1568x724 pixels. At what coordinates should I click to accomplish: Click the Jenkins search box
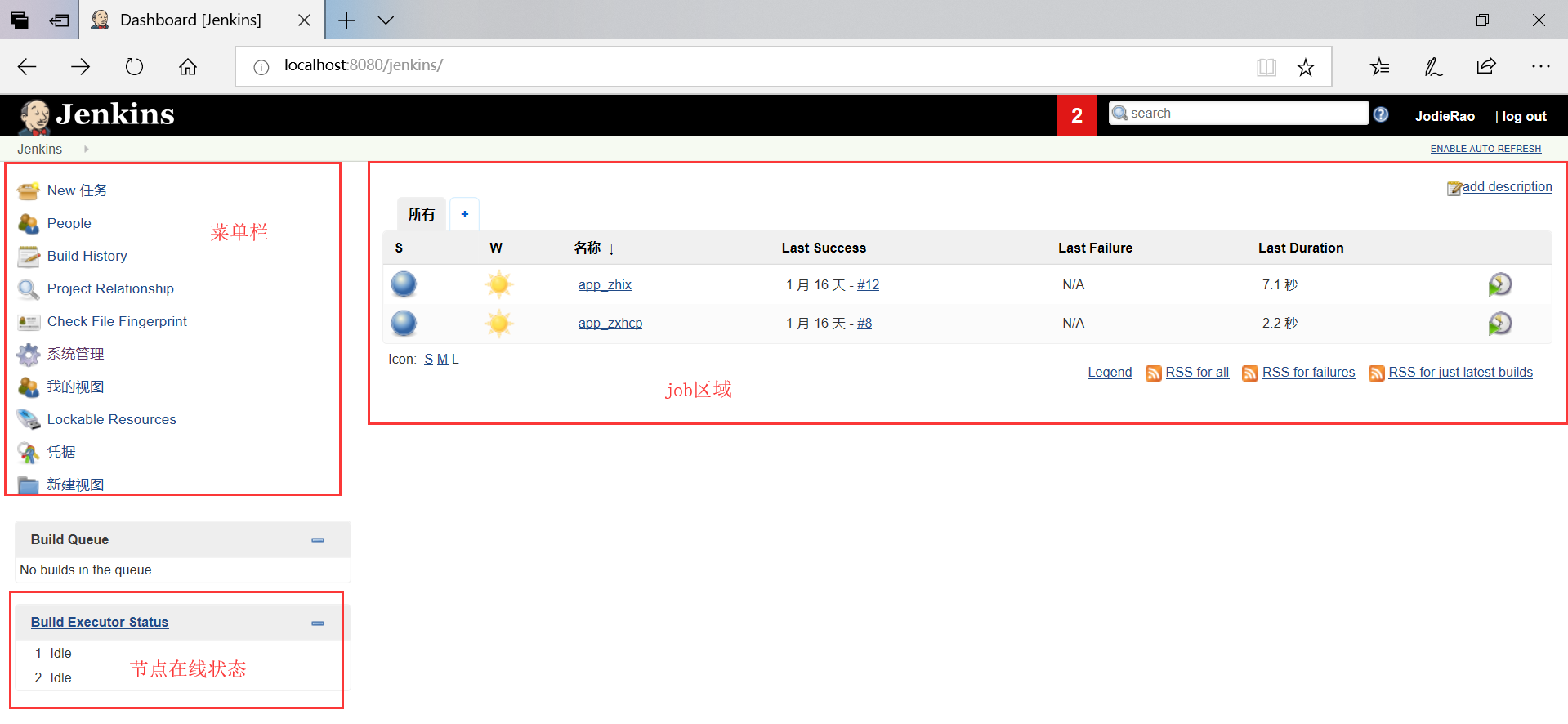(x=1239, y=113)
